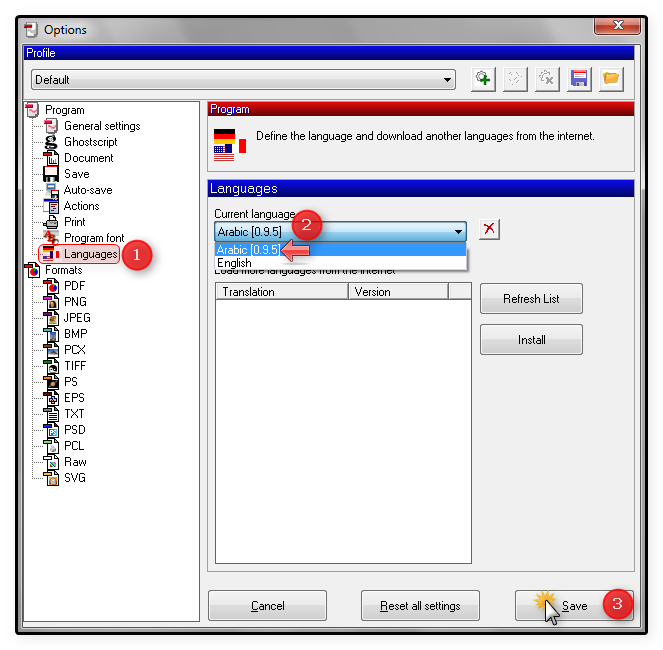Click the Version column header
The height and width of the screenshot is (650, 663).
397,292
